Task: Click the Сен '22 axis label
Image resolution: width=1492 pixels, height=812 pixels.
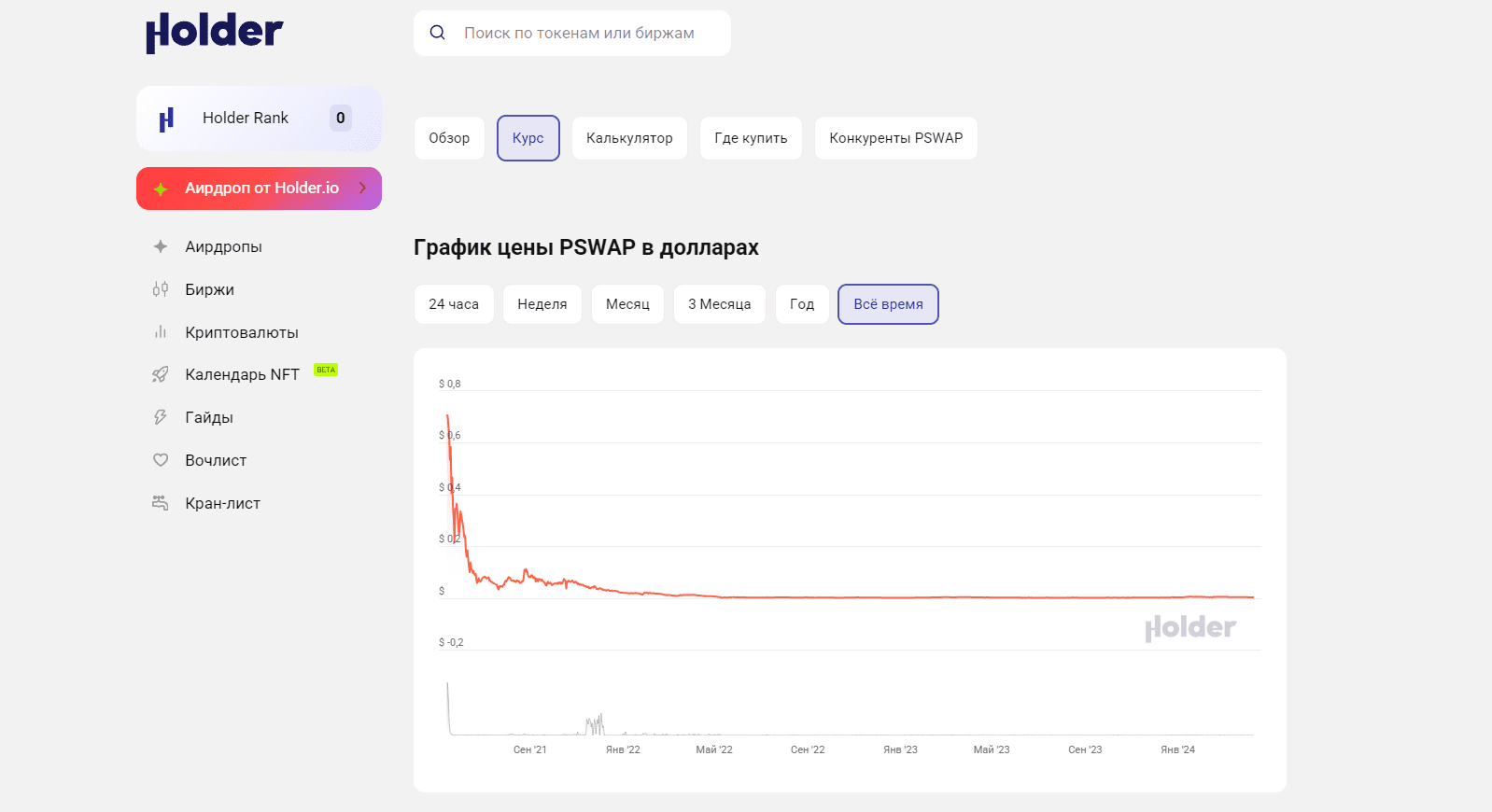Action: 808,749
